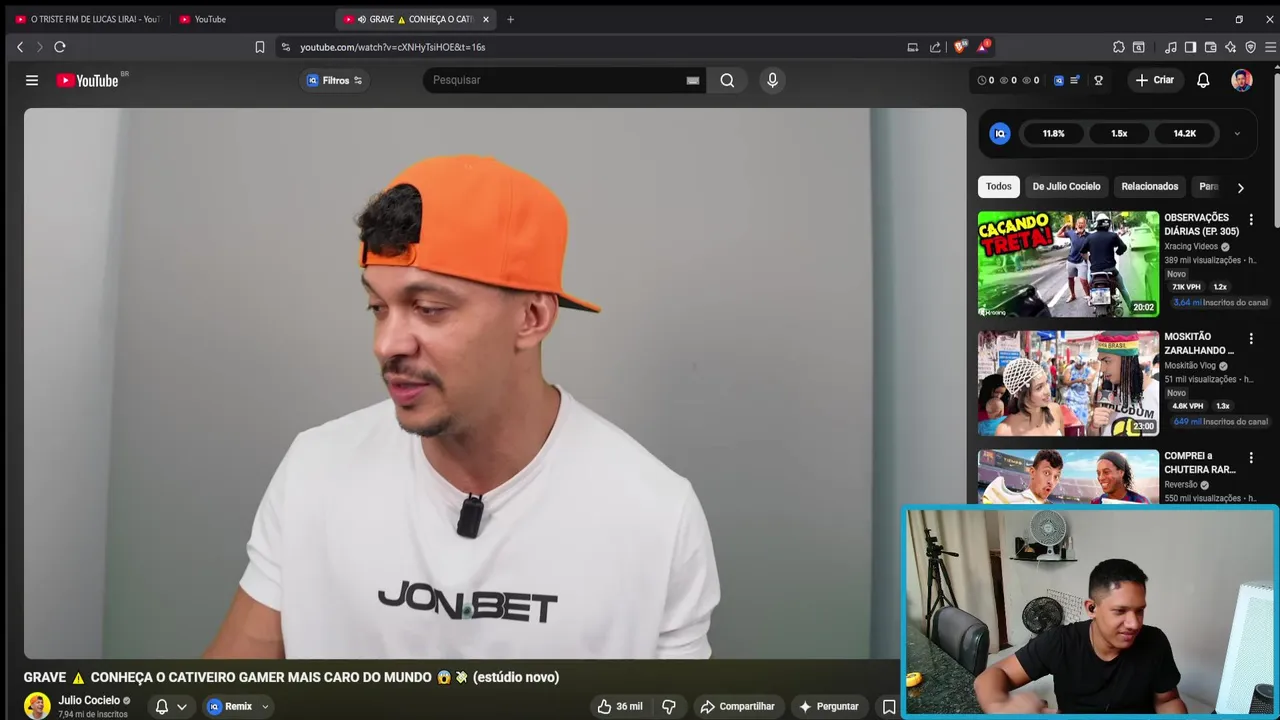Open a new browser tab
The height and width of the screenshot is (720, 1280).
[x=510, y=19]
